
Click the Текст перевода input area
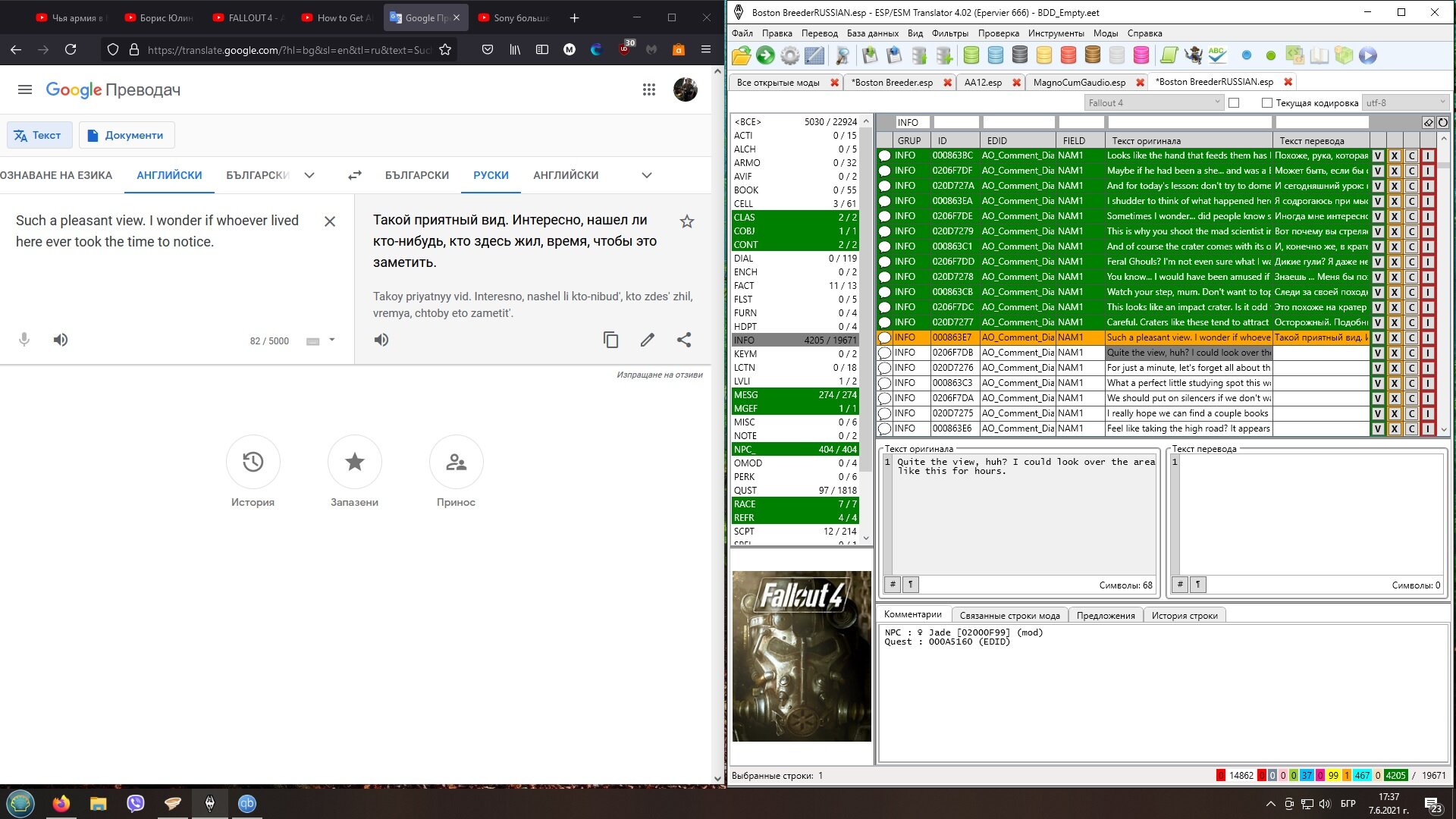(1309, 514)
